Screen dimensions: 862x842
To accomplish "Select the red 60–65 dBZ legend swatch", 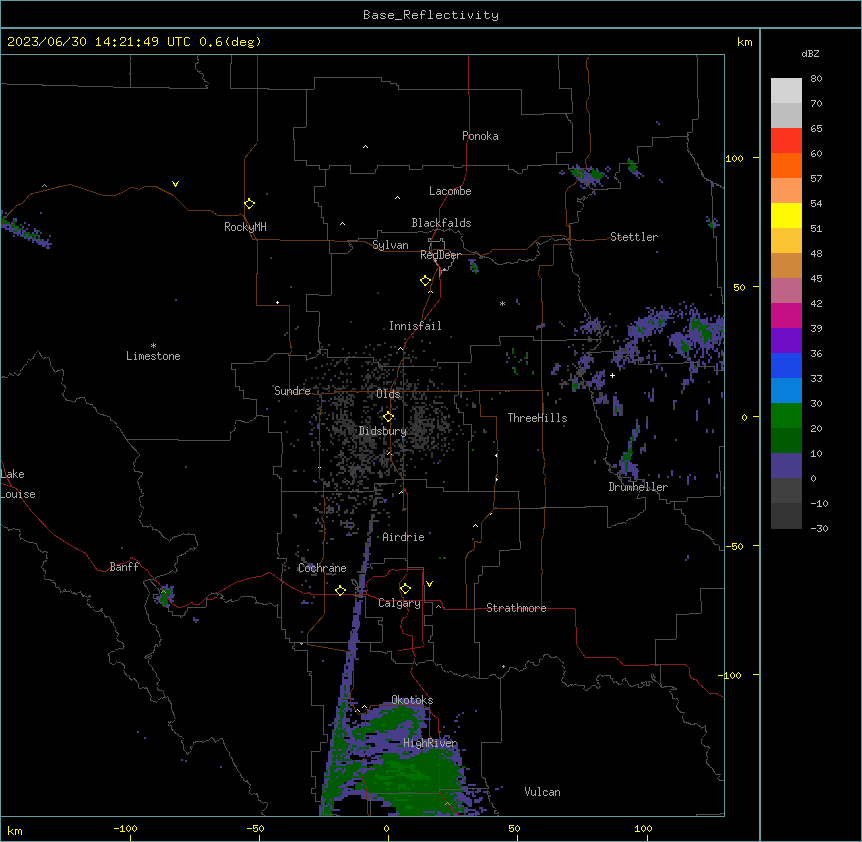I will (786, 140).
